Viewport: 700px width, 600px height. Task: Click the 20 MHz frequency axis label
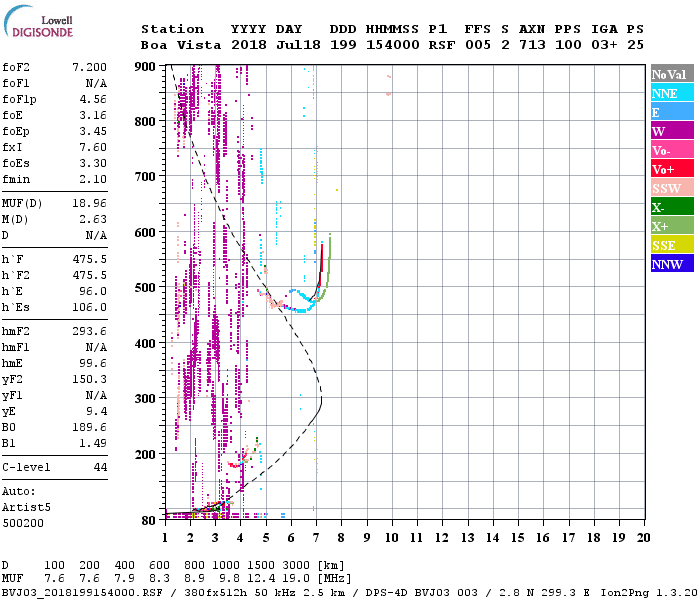(x=643, y=538)
